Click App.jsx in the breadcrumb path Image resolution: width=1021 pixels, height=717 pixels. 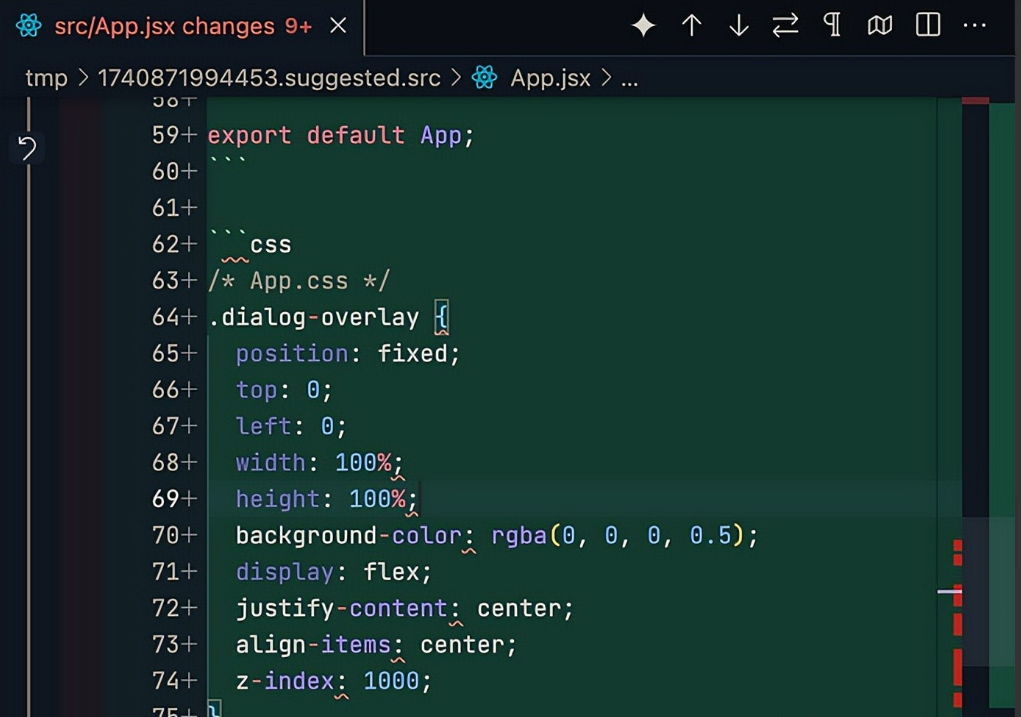pyautogui.click(x=550, y=78)
